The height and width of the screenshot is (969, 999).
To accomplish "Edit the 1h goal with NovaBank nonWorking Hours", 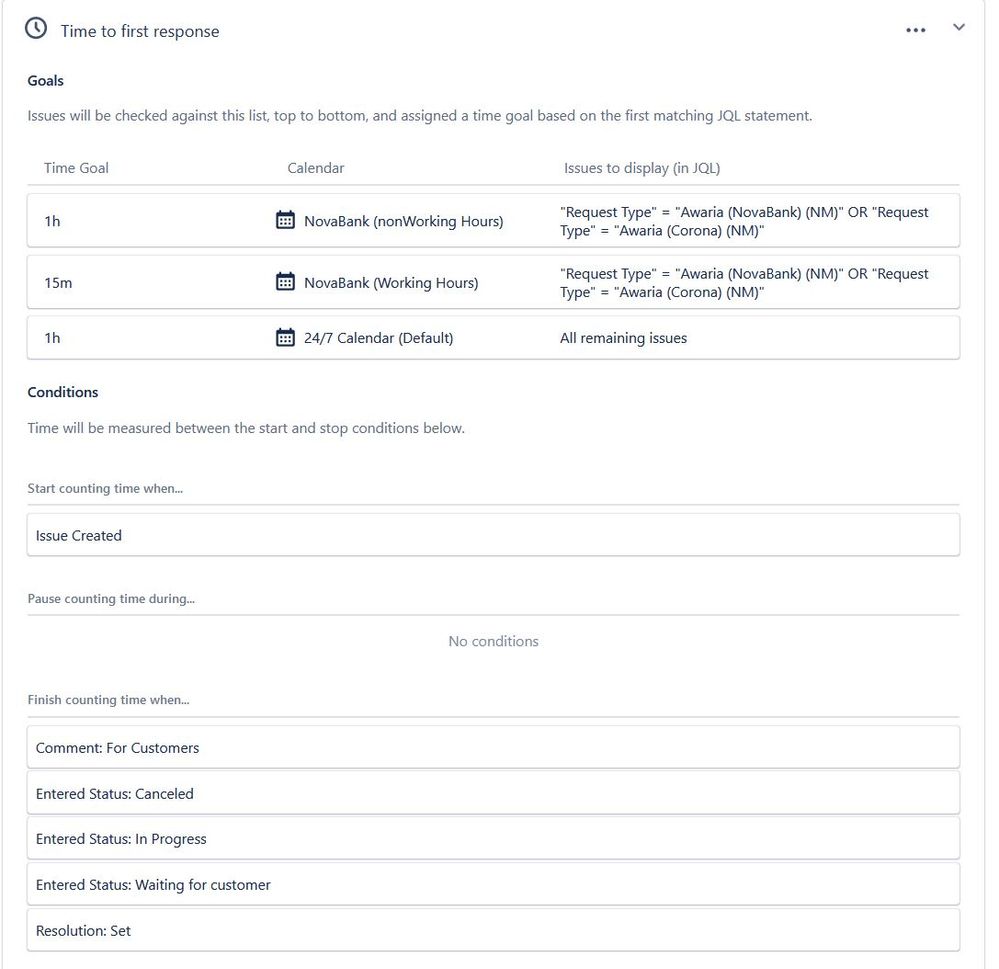I will tap(150, 221).
